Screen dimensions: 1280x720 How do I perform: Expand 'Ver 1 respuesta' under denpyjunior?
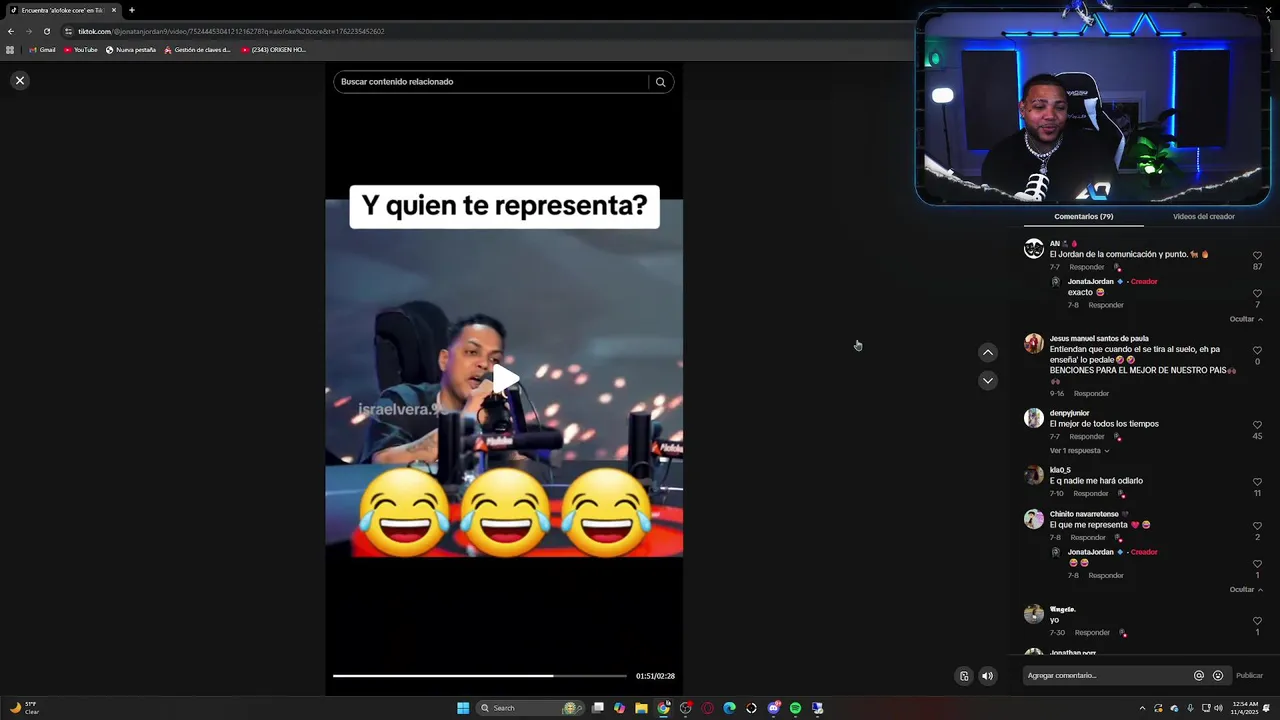pyautogui.click(x=1079, y=451)
